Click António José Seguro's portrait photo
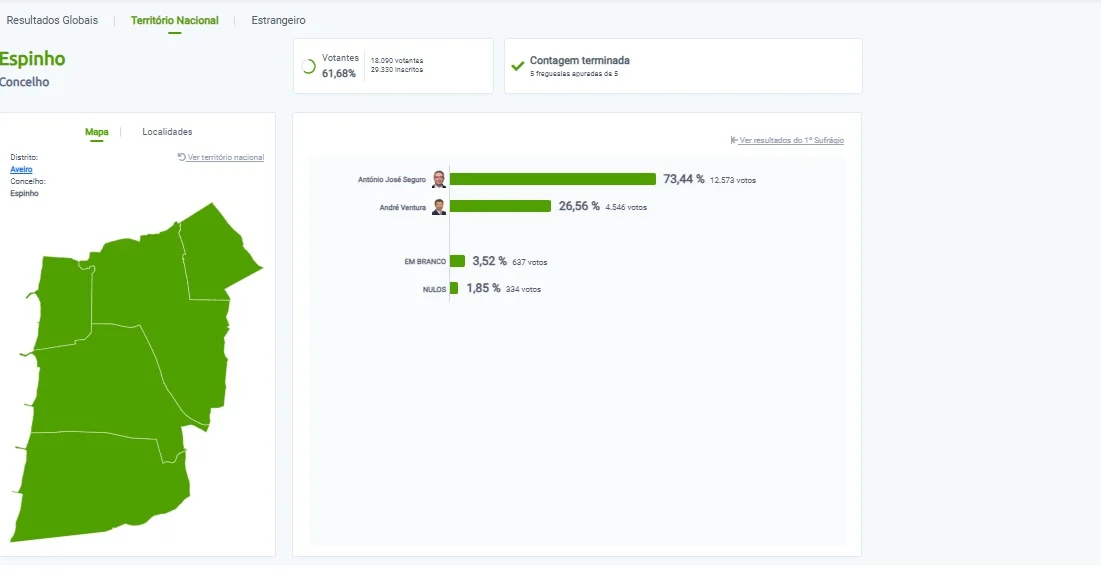This screenshot has width=1101, height=575. [x=439, y=179]
